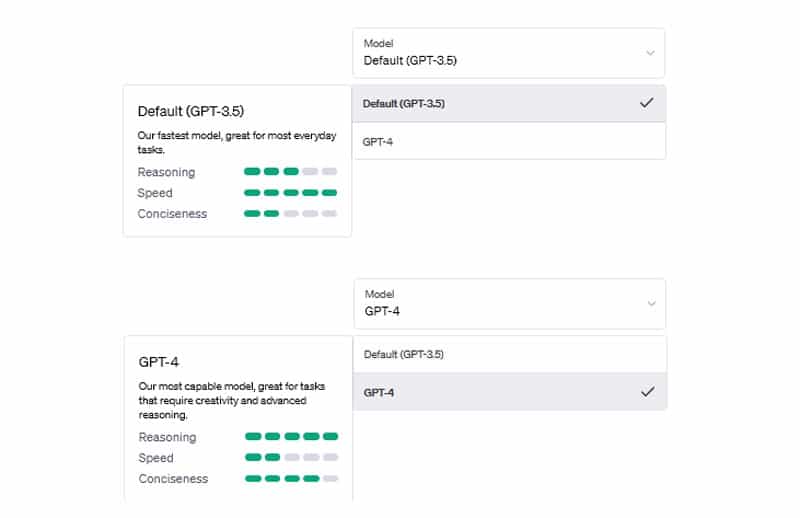
Task: Open the lower Model dropdown showing GPT-4
Action: tap(510, 304)
